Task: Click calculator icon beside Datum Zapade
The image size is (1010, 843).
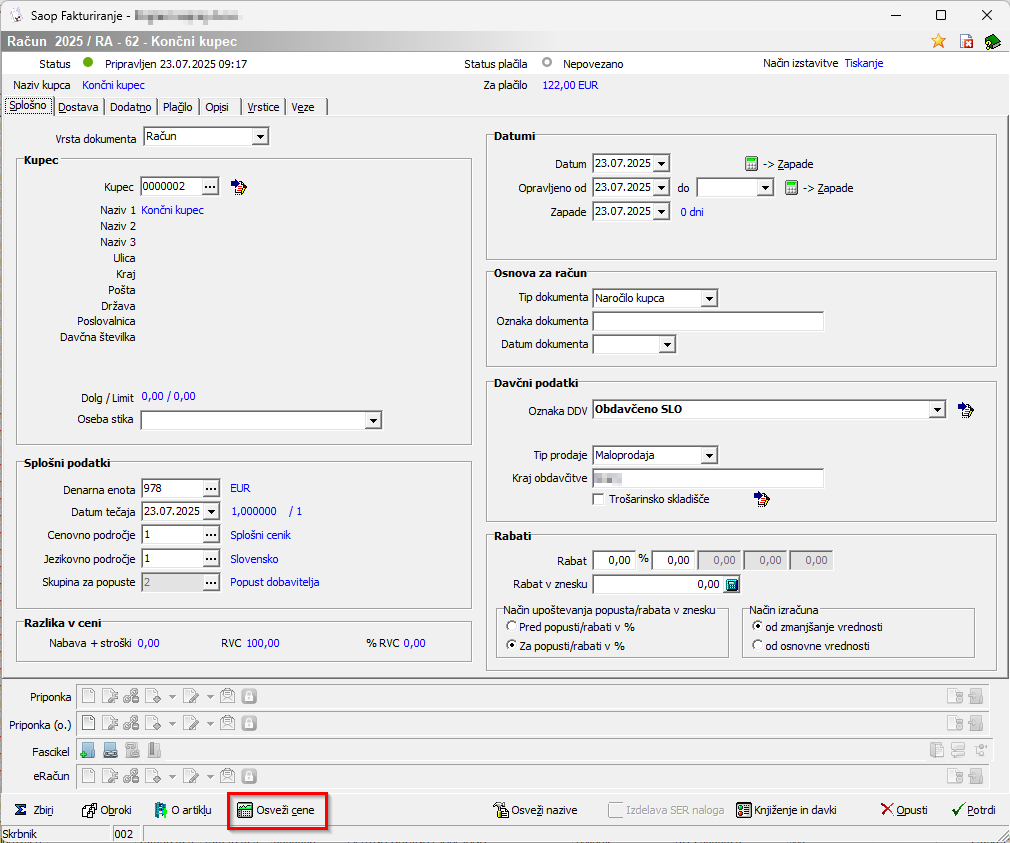Action: (751, 164)
